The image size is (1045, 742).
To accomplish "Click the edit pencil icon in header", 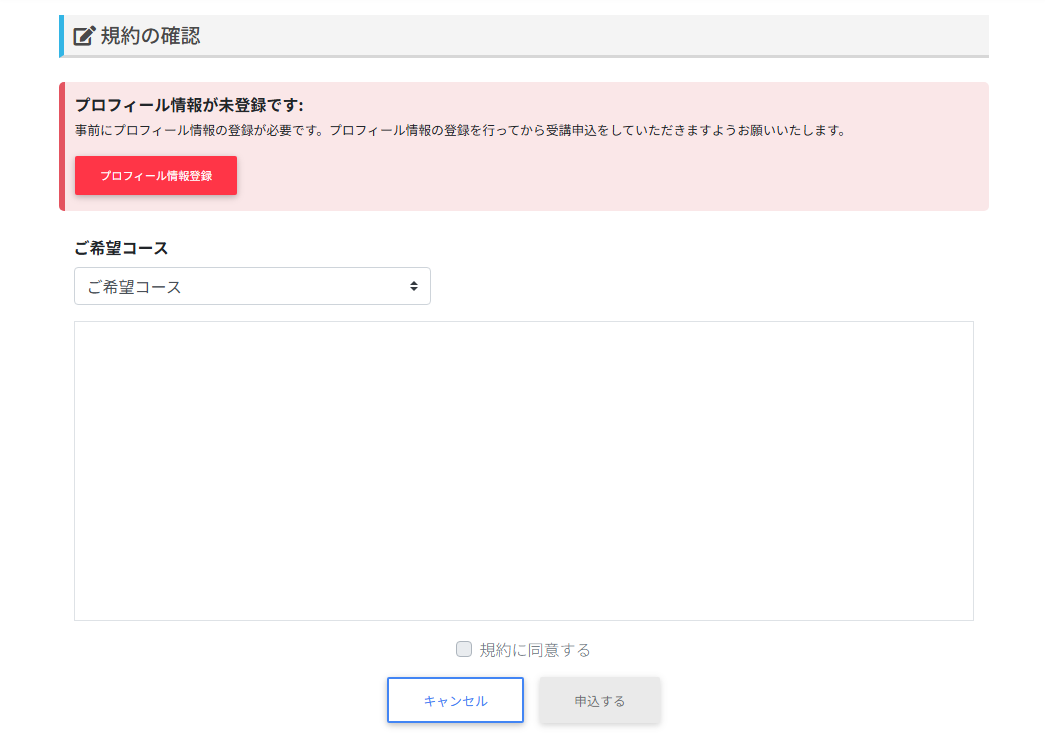I will 85,36.
